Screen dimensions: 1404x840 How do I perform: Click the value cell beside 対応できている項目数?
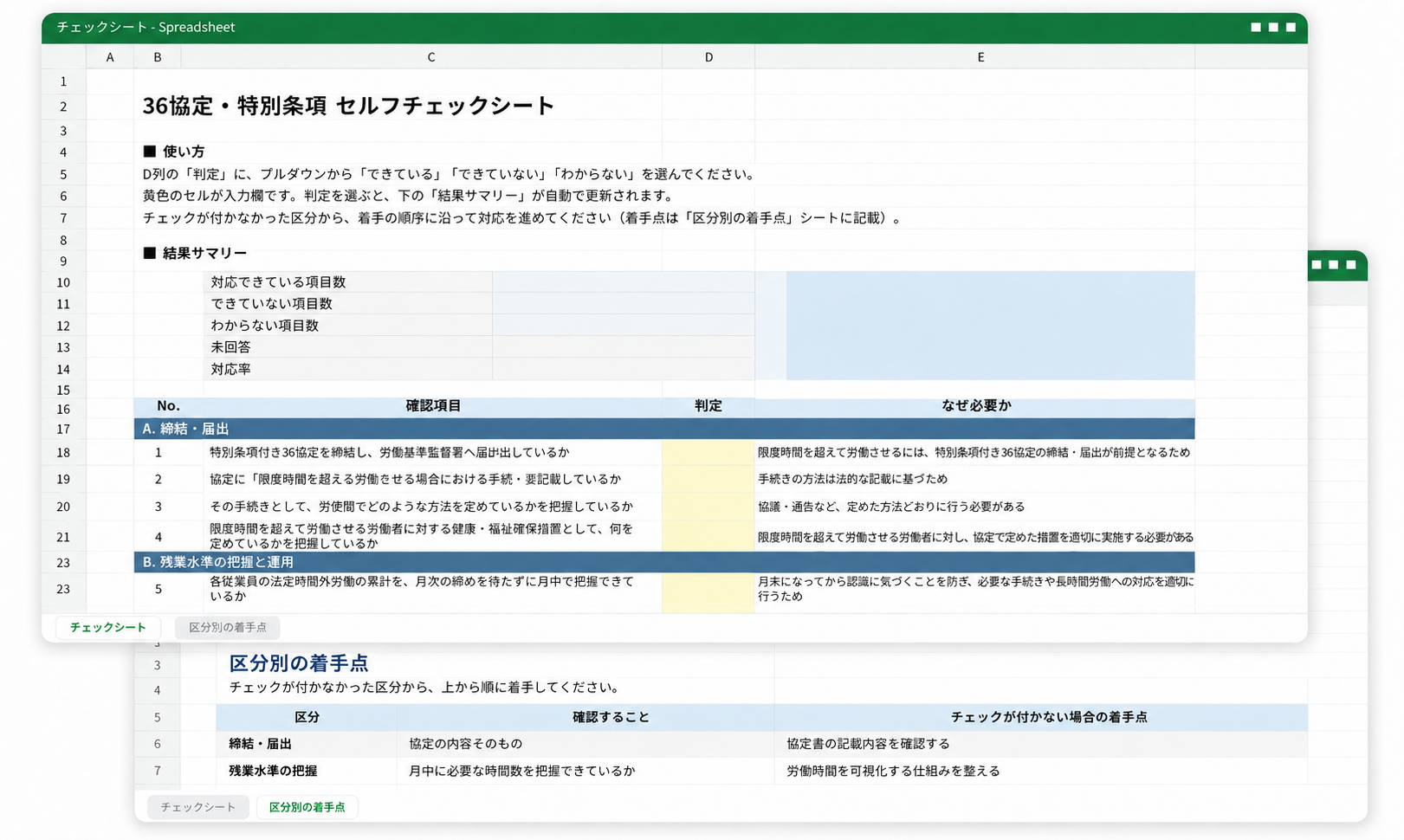point(623,282)
